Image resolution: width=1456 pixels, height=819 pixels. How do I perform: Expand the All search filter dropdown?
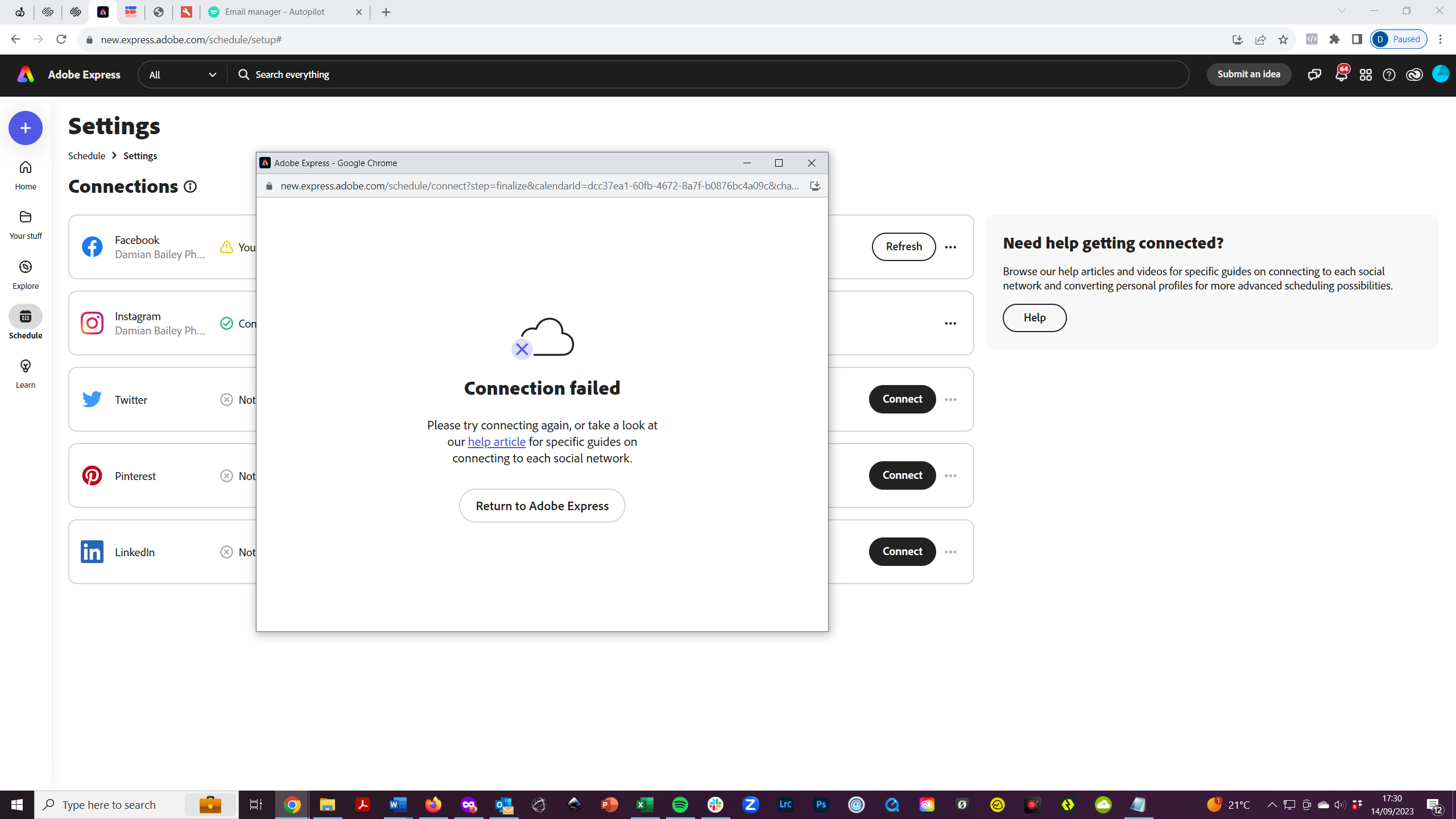(182, 75)
